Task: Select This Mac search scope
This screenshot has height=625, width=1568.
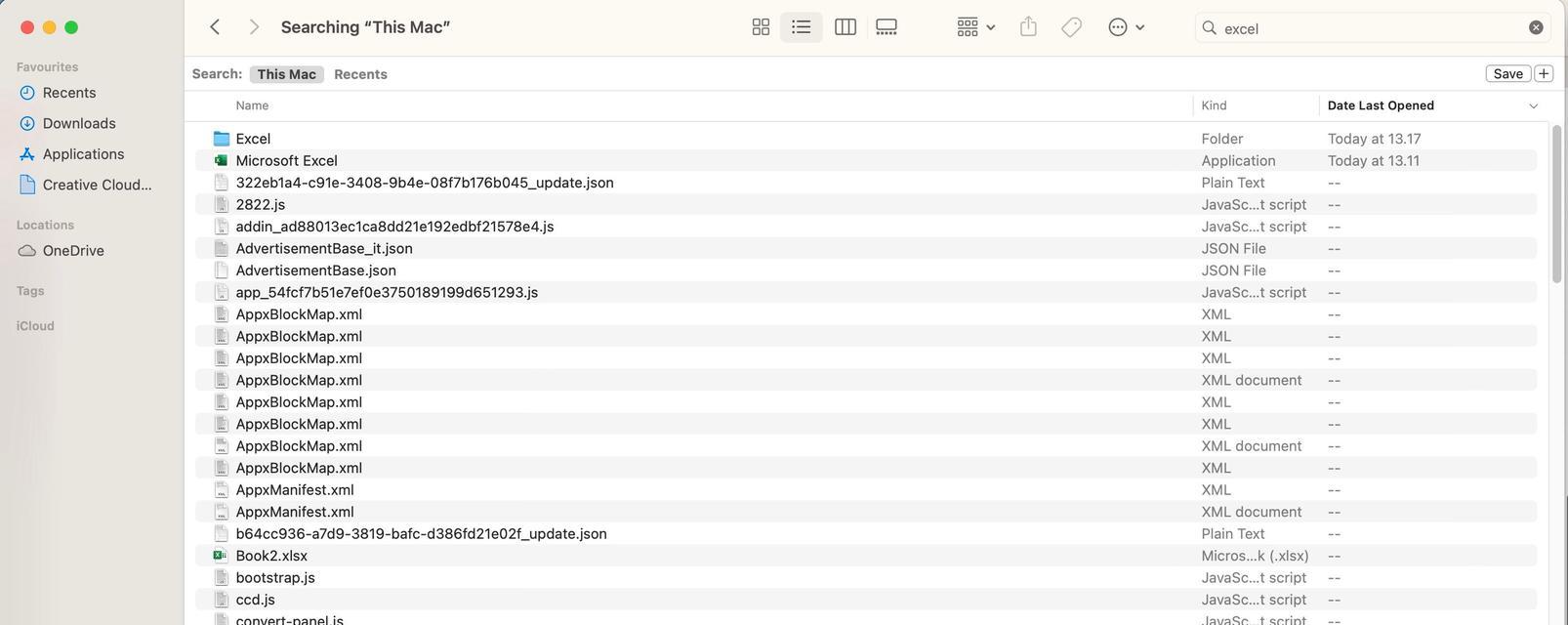Action: click(x=286, y=74)
